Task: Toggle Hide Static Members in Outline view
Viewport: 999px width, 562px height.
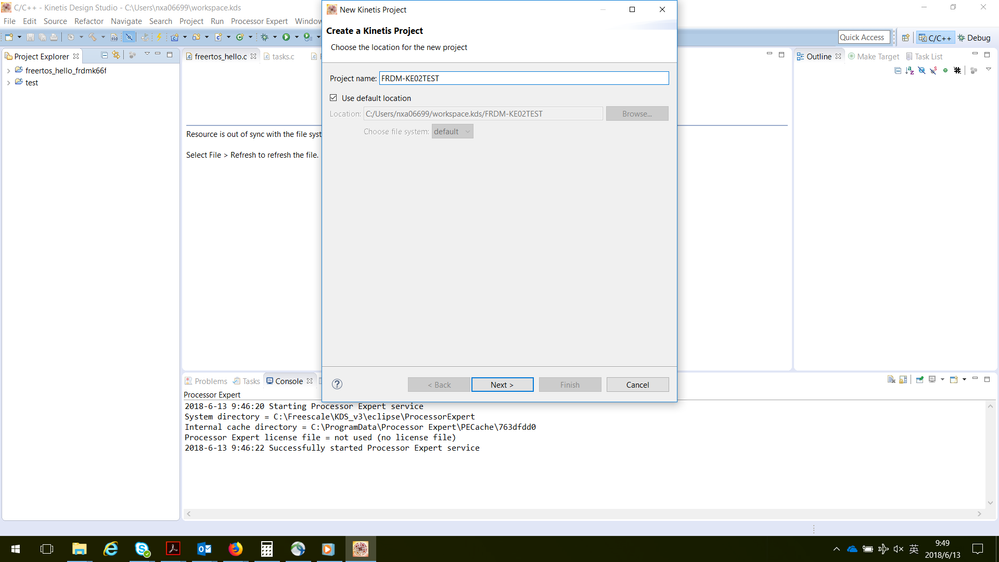Action: tap(933, 70)
